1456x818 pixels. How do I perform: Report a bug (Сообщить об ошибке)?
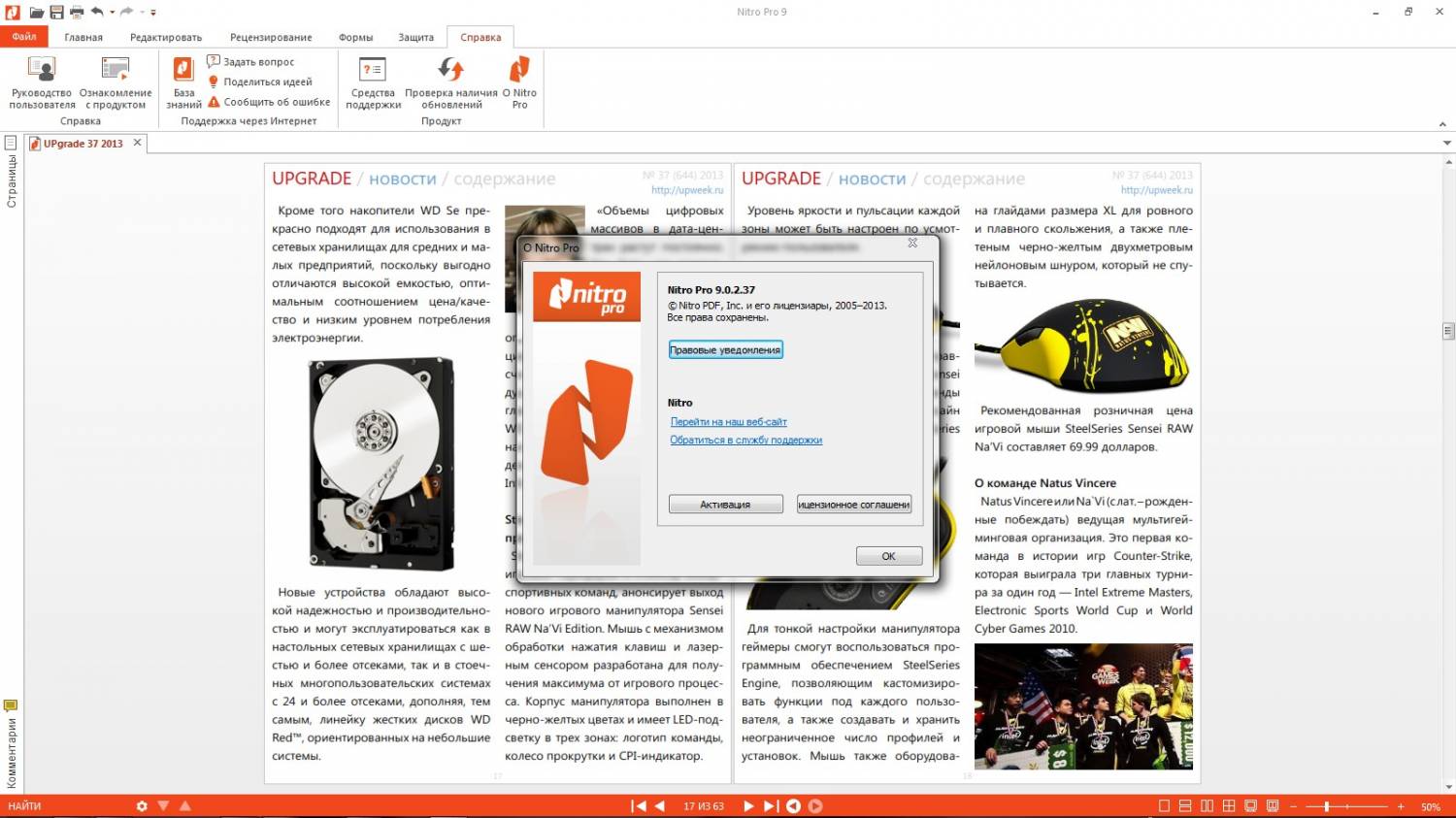(x=269, y=102)
